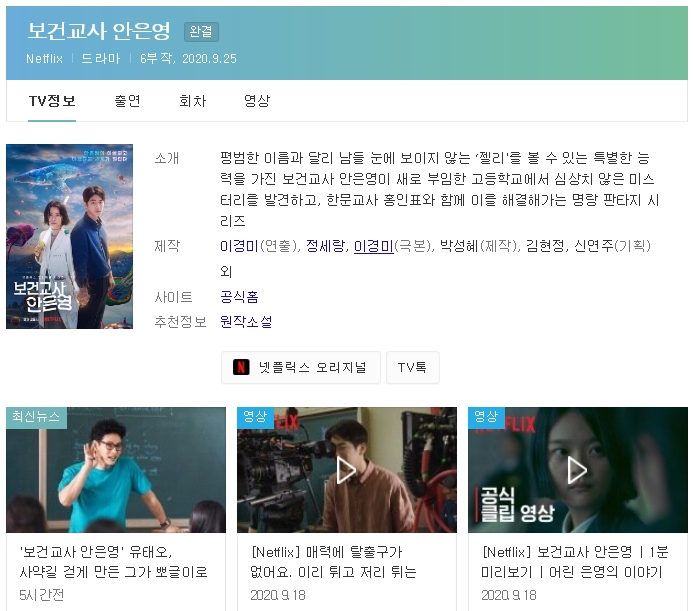Select the TV정보 tab
The width and height of the screenshot is (693, 611).
pos(52,101)
